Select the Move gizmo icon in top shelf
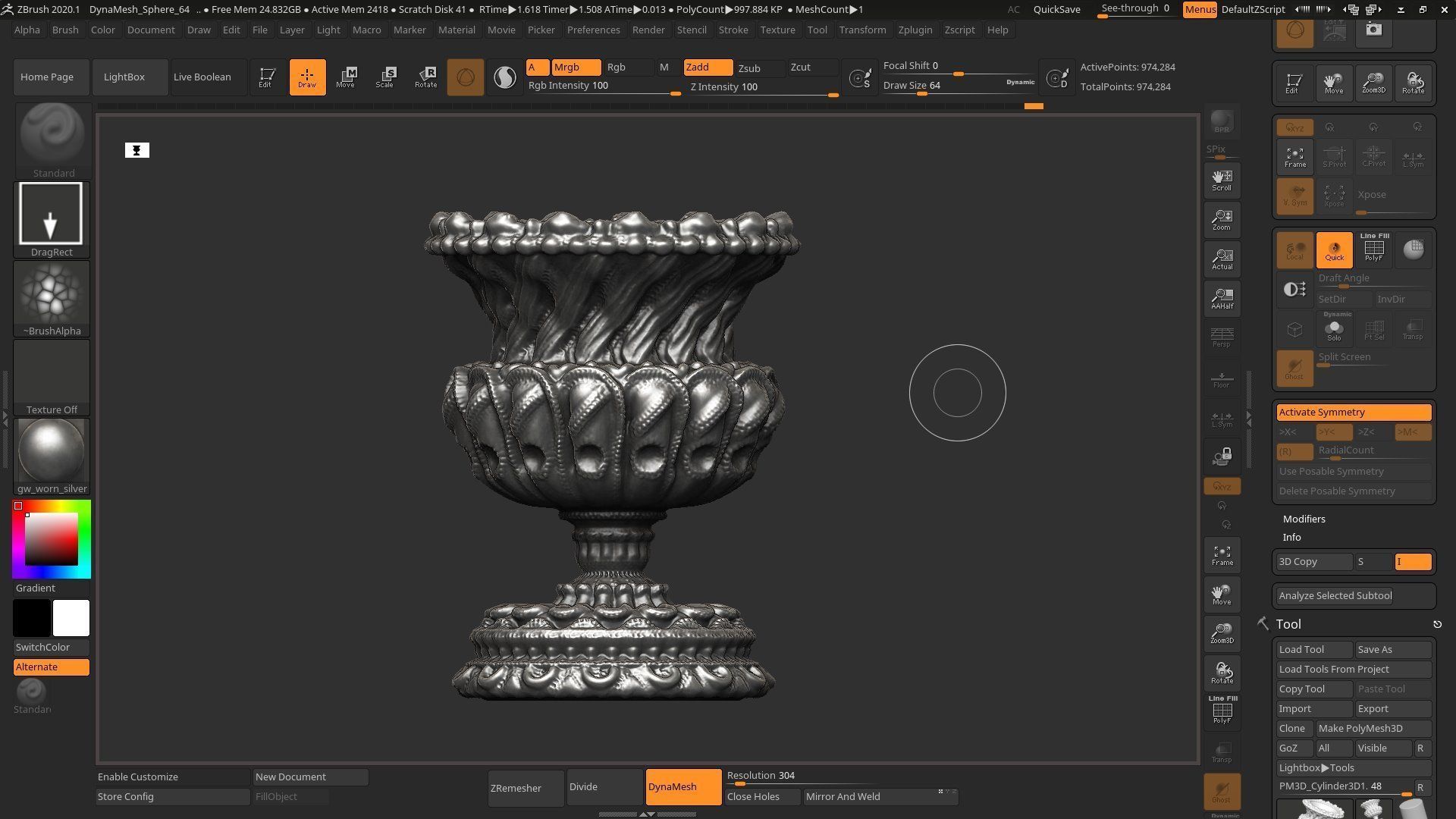Screen dimensions: 1456x819 pyautogui.click(x=347, y=77)
